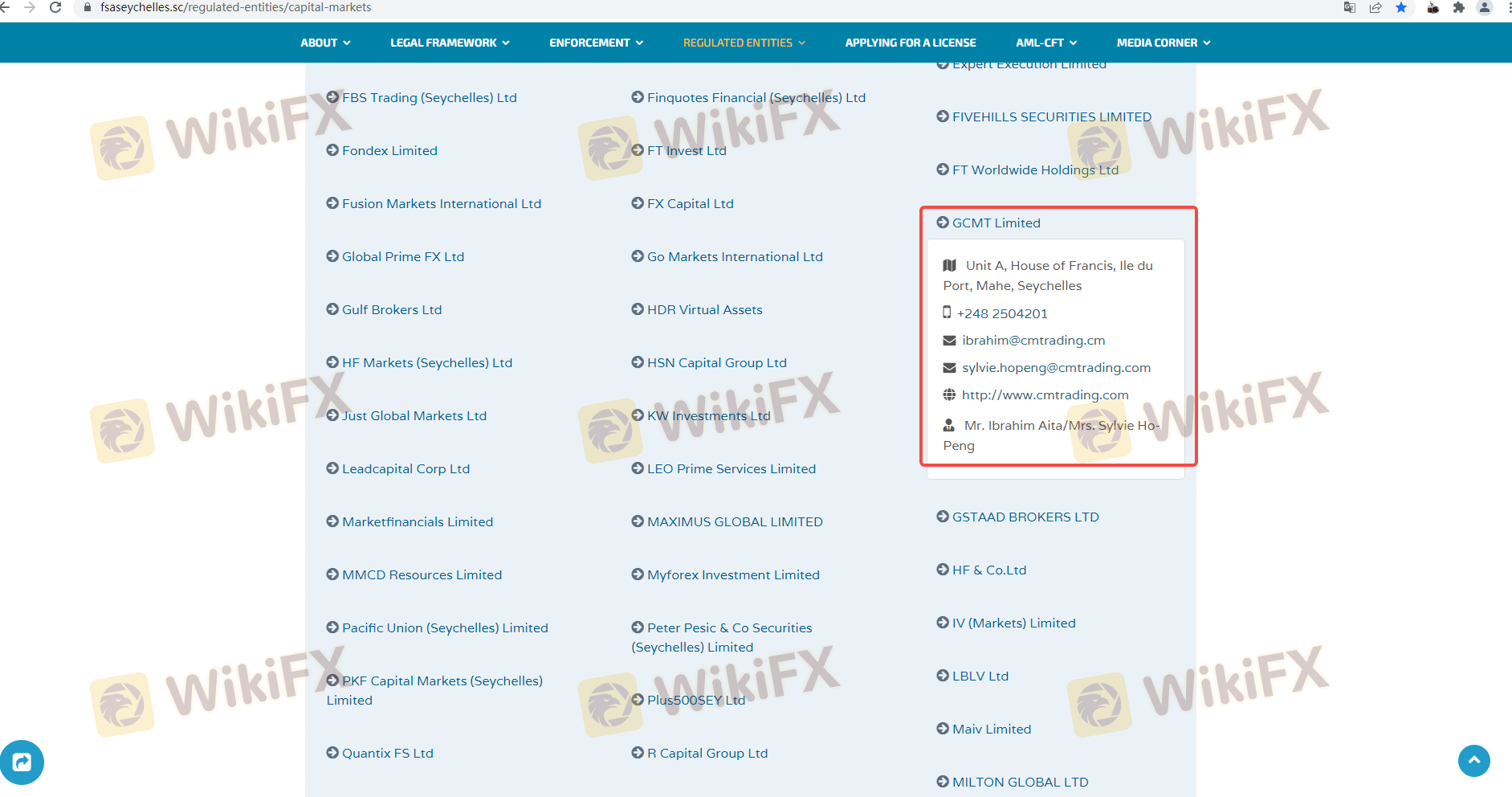Expand the HF Markets (Seychelles) Ltd entry
This screenshot has width=1512, height=797.
click(x=426, y=363)
